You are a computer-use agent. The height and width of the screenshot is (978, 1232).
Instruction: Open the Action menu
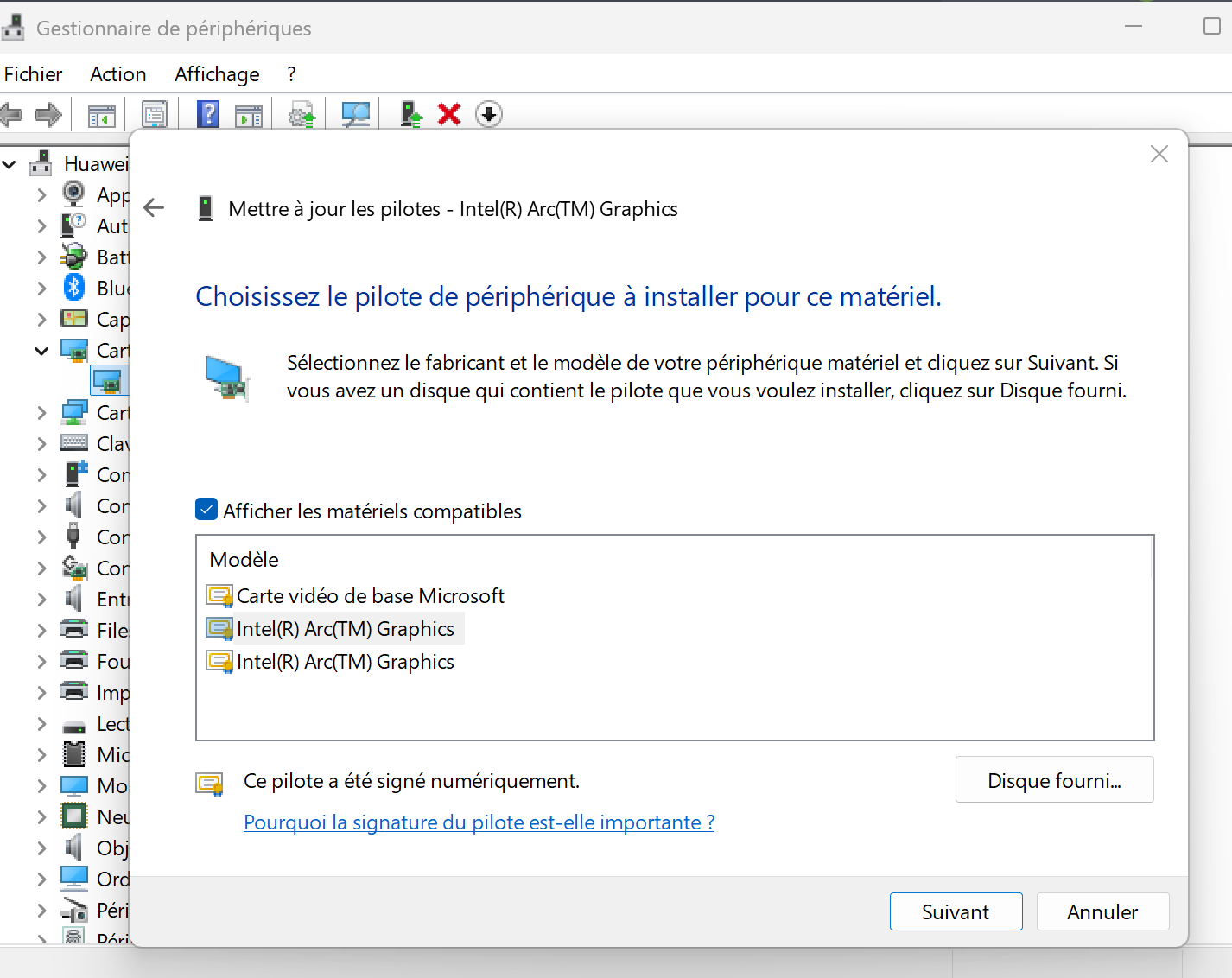(118, 74)
